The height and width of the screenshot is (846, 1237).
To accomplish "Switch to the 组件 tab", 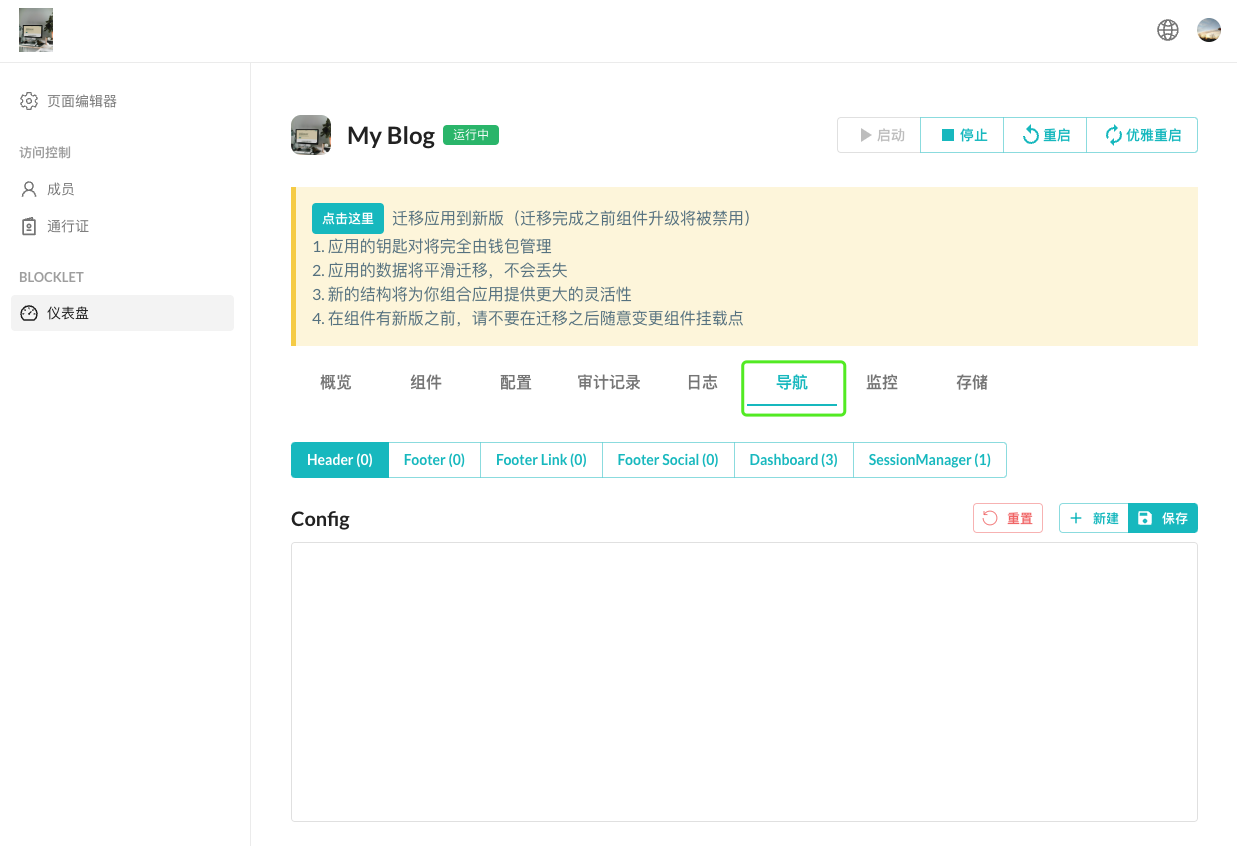I will click(x=426, y=382).
